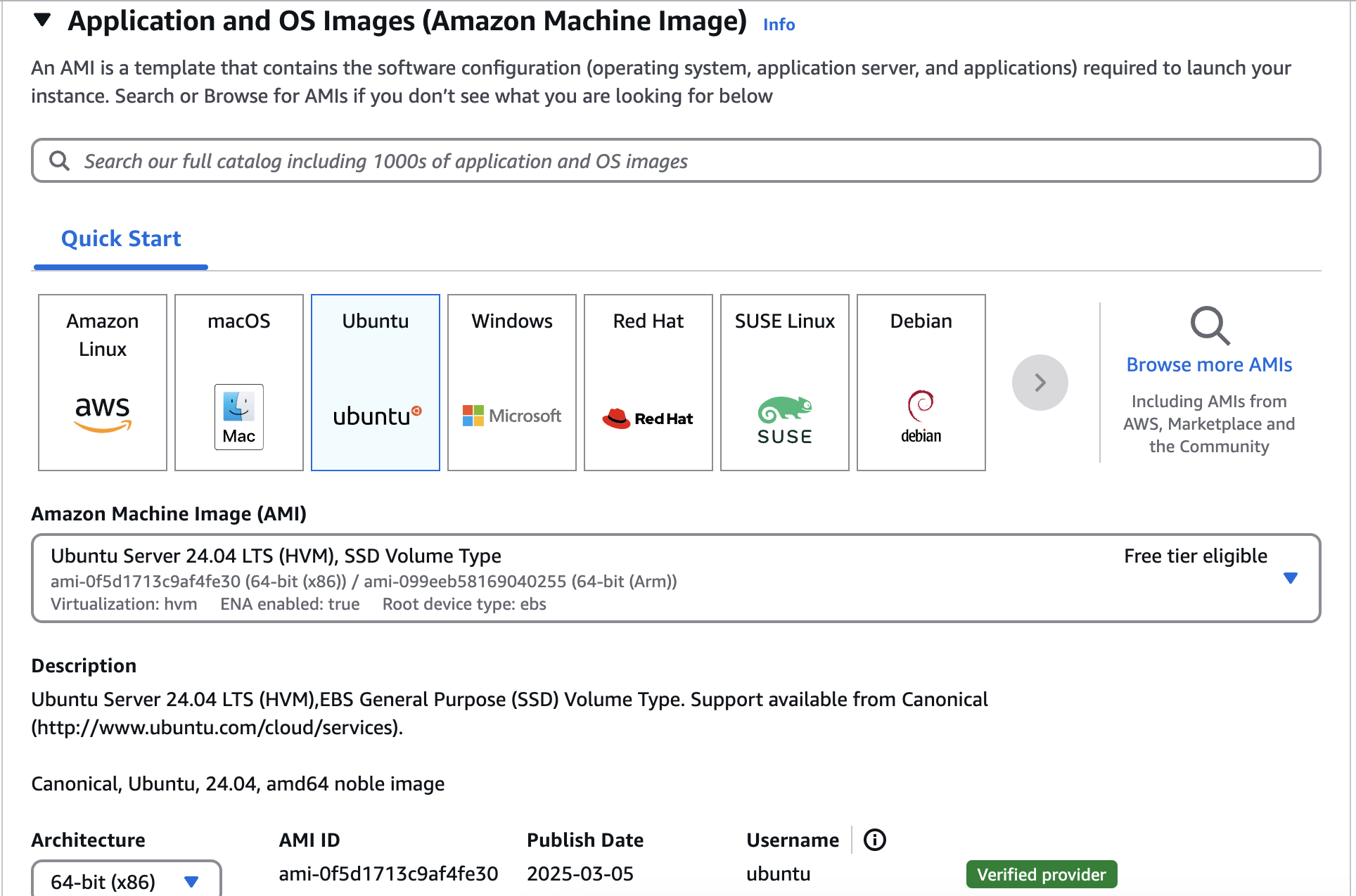The height and width of the screenshot is (896, 1356).
Task: Click the Amazon Machine Image (AMI) label
Action: pyautogui.click(x=169, y=513)
